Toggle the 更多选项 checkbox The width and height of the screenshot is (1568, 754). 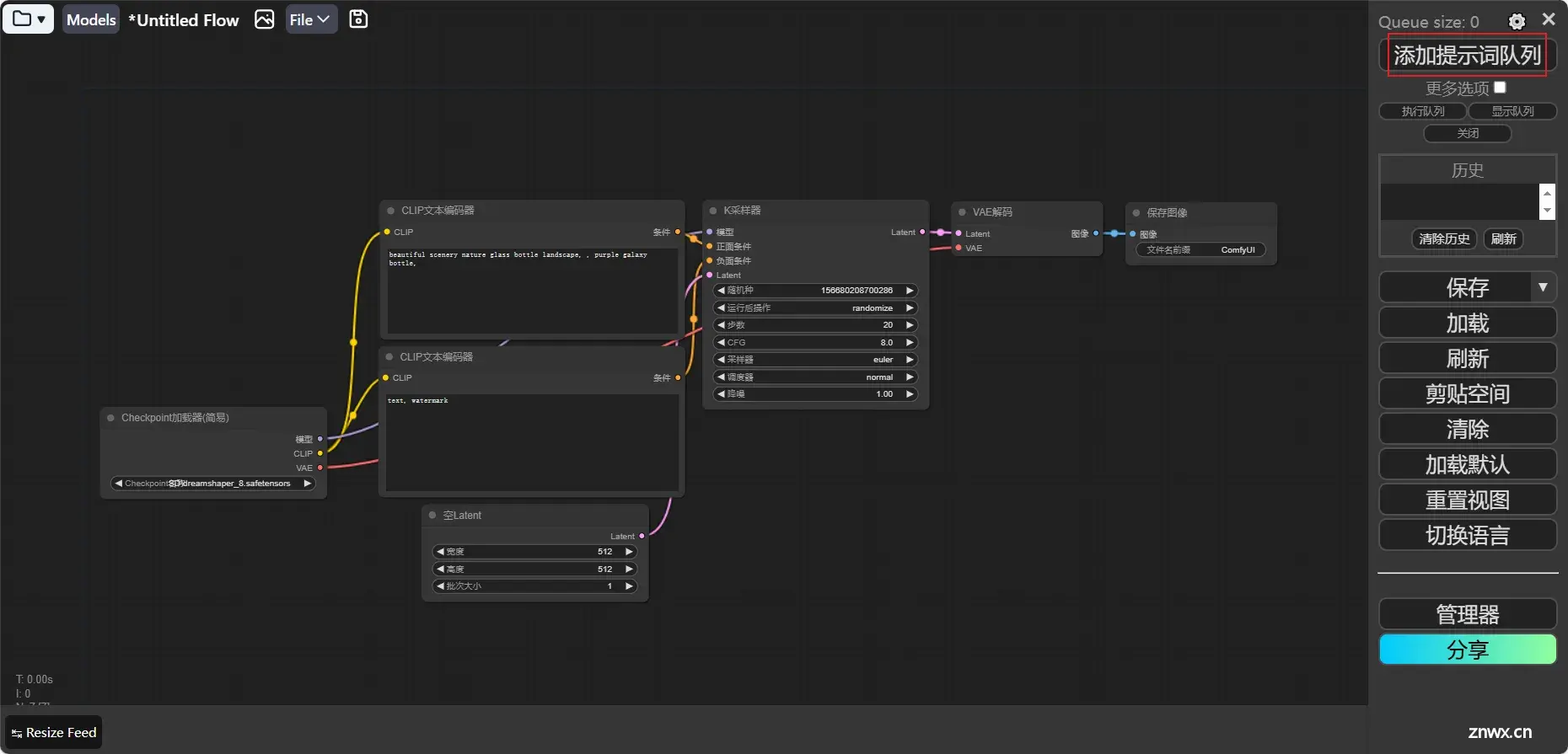coord(1500,88)
